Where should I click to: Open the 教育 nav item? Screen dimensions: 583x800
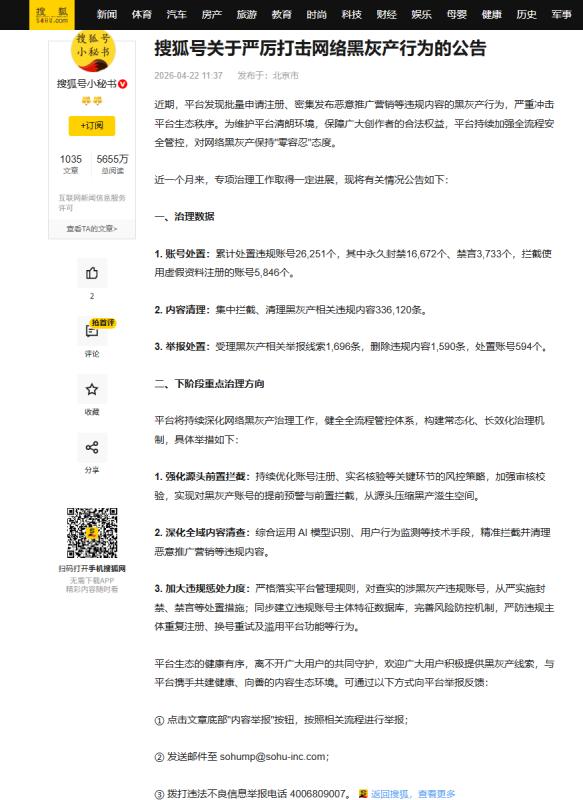282,15
